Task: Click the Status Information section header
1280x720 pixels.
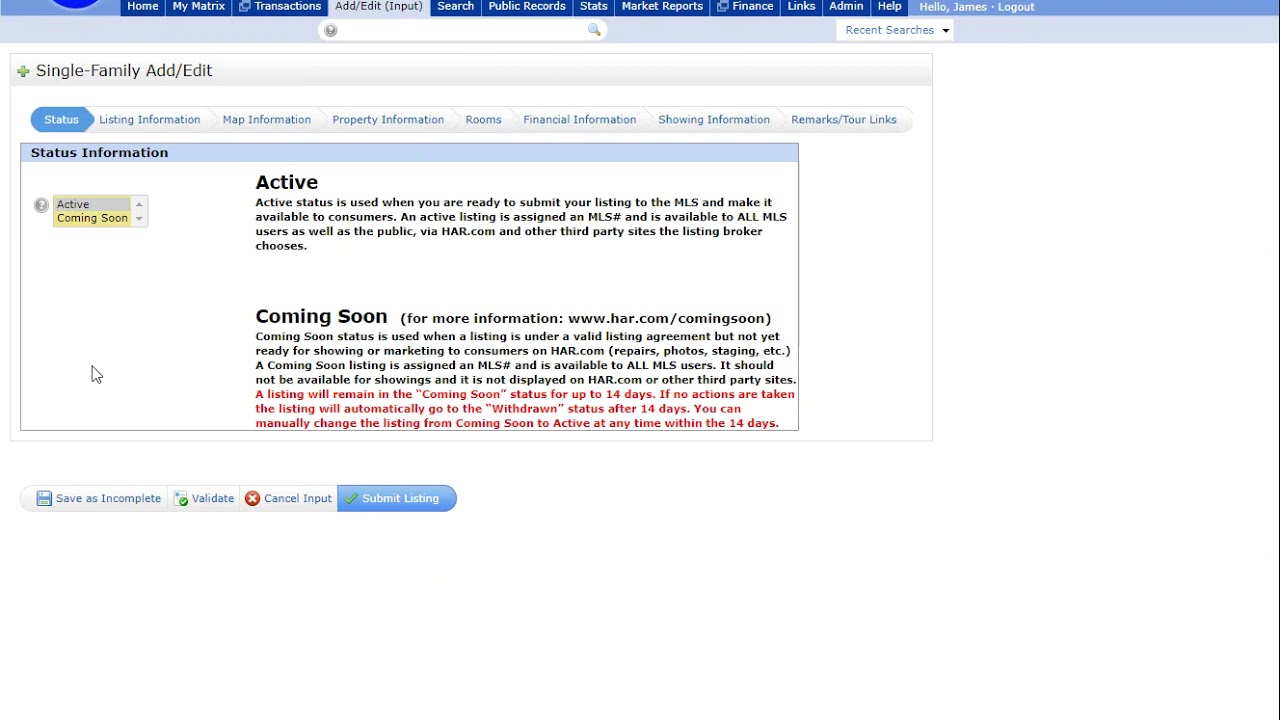Action: 409,153
